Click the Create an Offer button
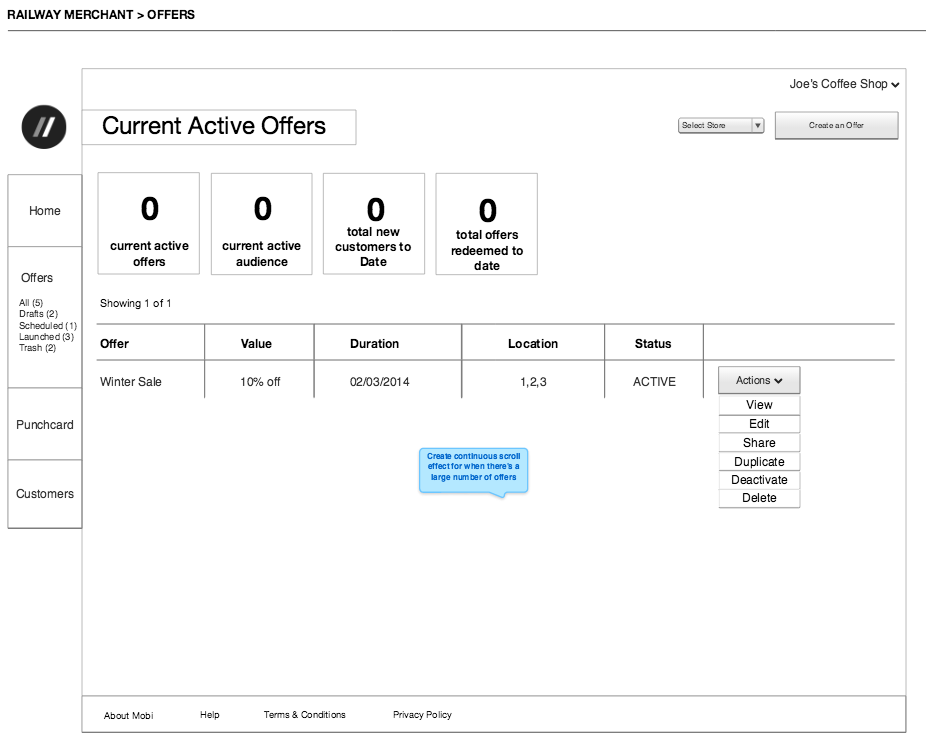This screenshot has width=926, height=740. point(836,125)
